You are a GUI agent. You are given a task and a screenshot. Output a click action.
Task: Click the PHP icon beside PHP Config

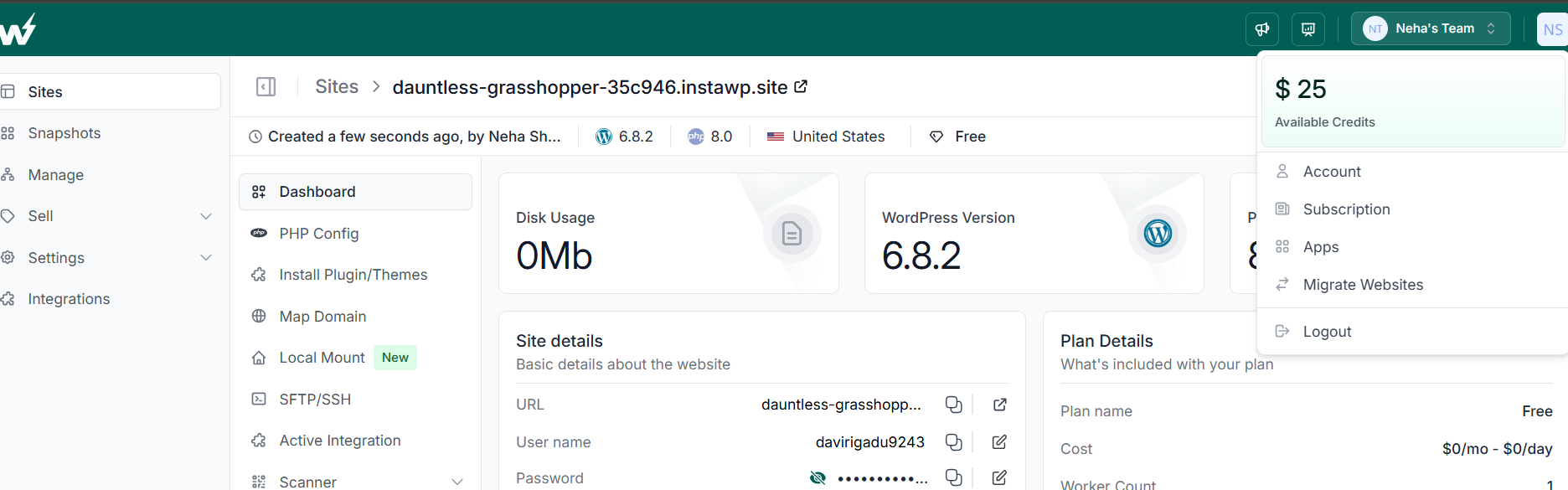coord(259,233)
